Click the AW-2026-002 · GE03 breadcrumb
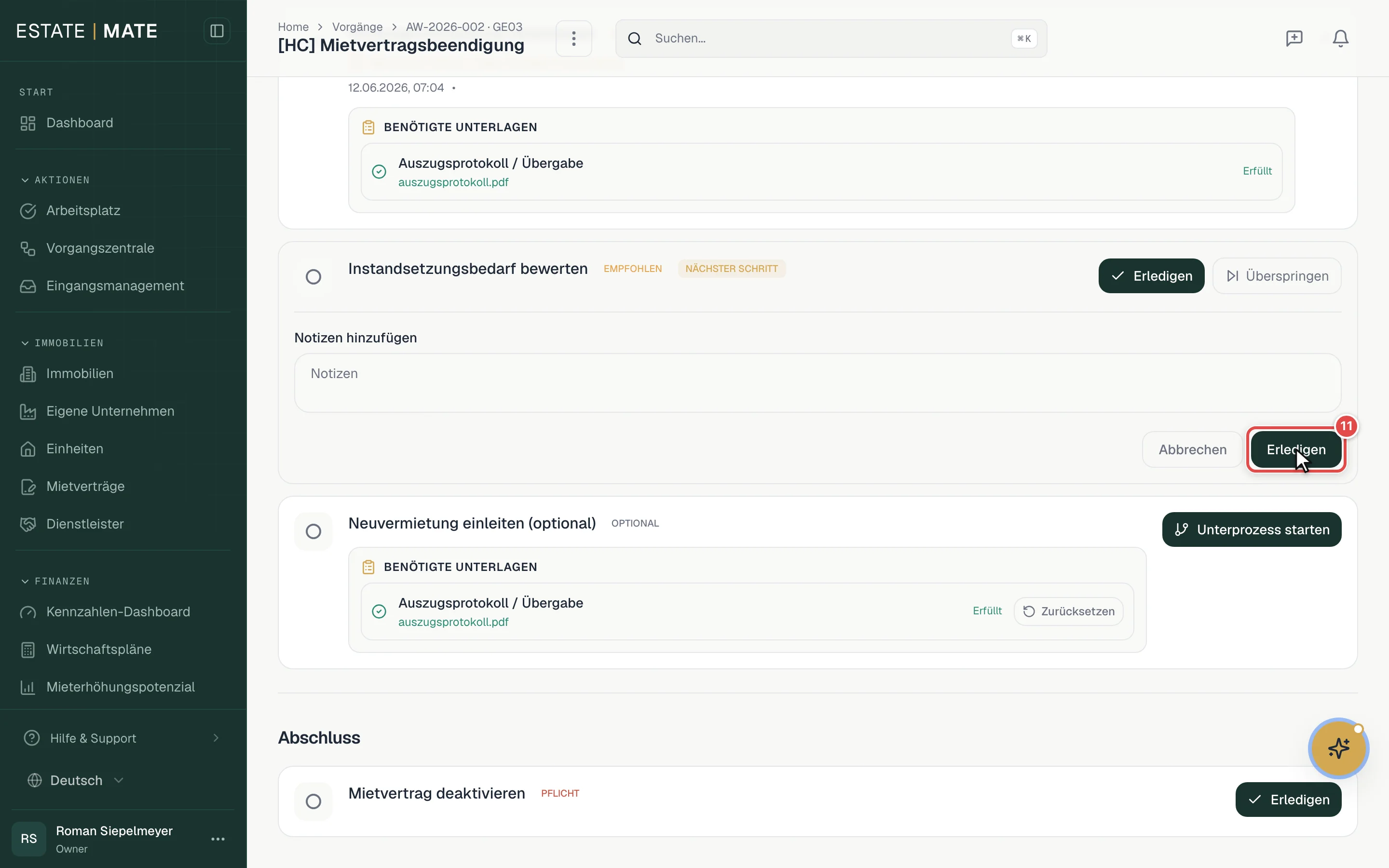This screenshot has height=868, width=1389. [x=464, y=27]
